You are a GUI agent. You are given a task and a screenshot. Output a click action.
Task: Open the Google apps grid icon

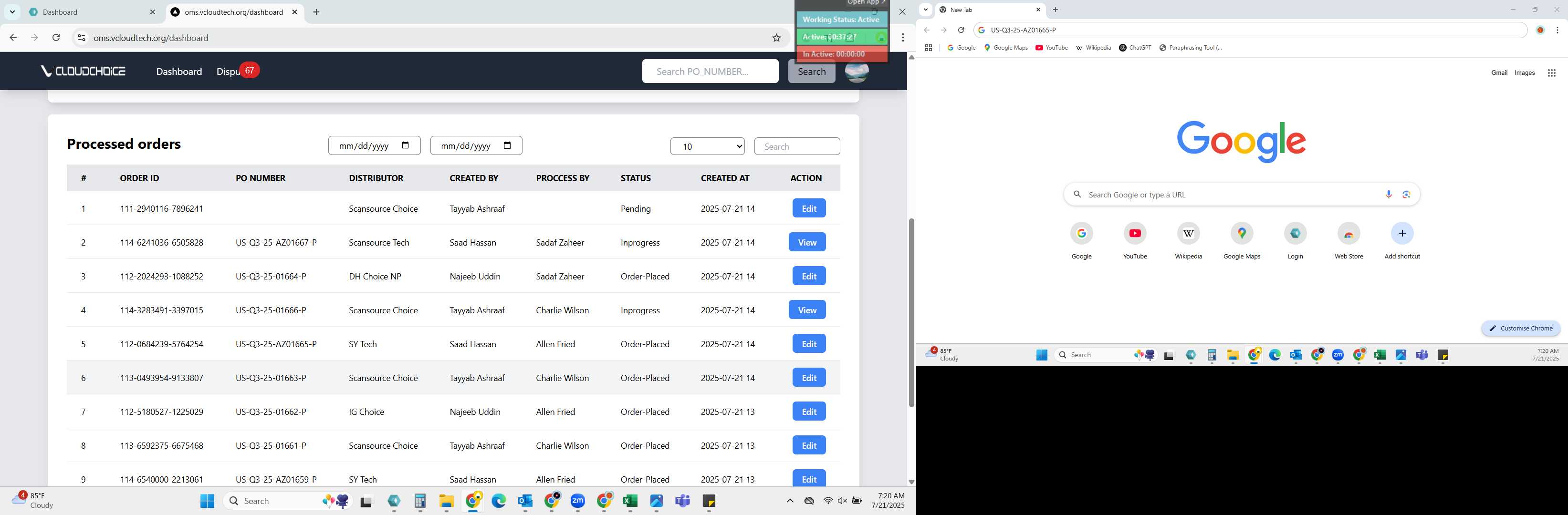[x=1552, y=73]
